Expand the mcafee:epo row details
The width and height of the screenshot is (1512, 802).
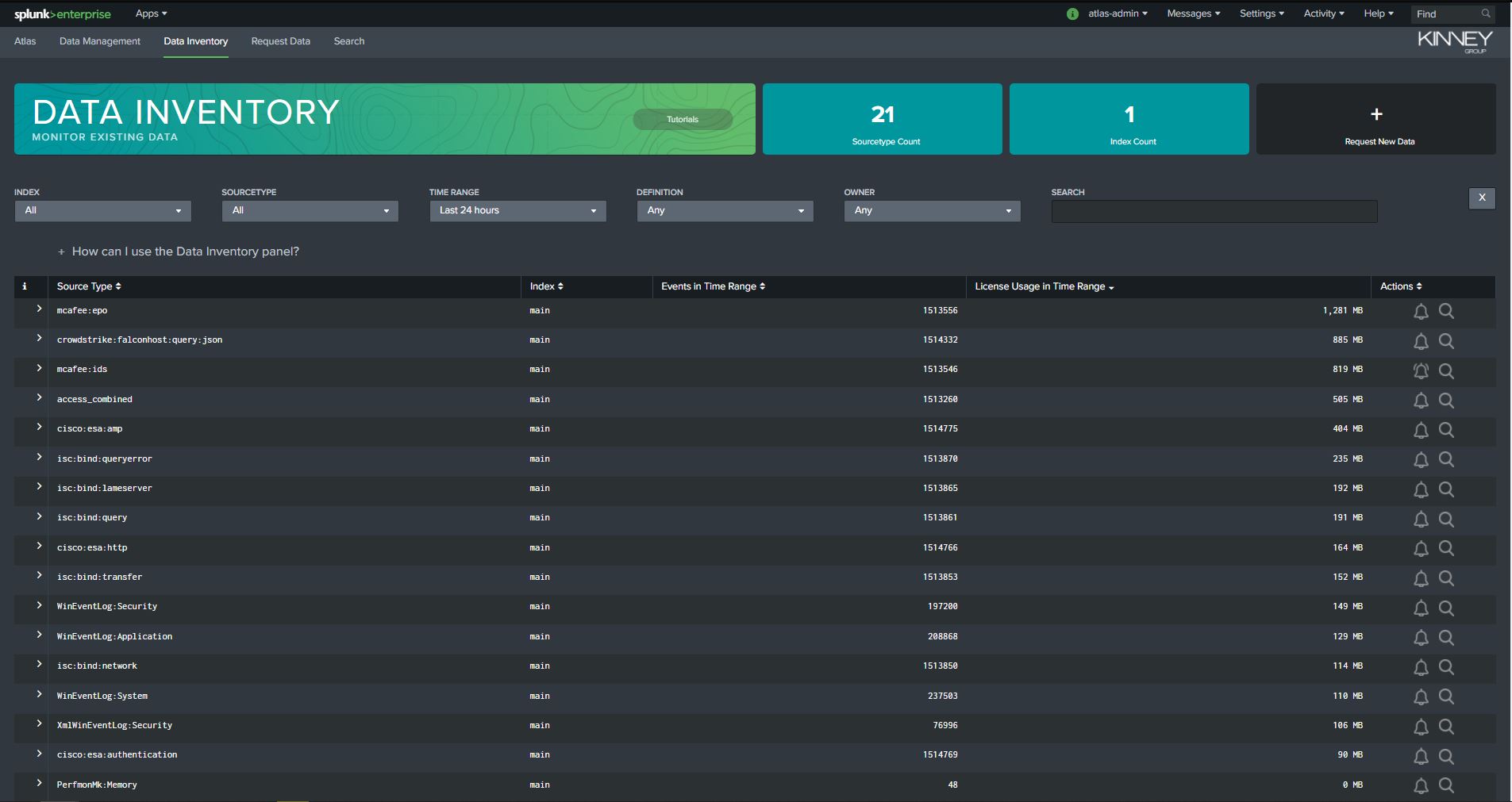pos(37,309)
